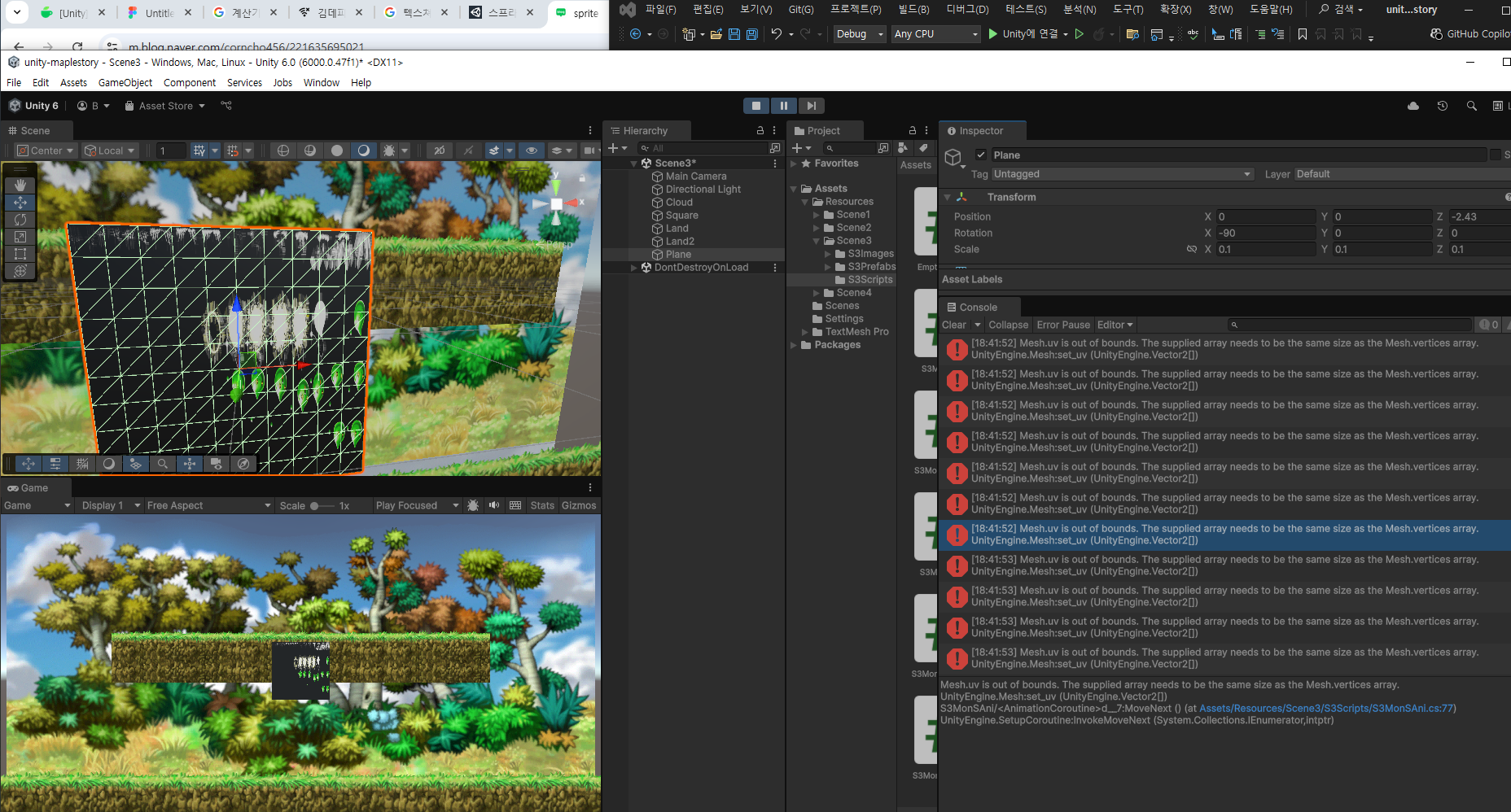The height and width of the screenshot is (812, 1511).
Task: Toggle Gizmos in Game view
Action: click(x=579, y=505)
